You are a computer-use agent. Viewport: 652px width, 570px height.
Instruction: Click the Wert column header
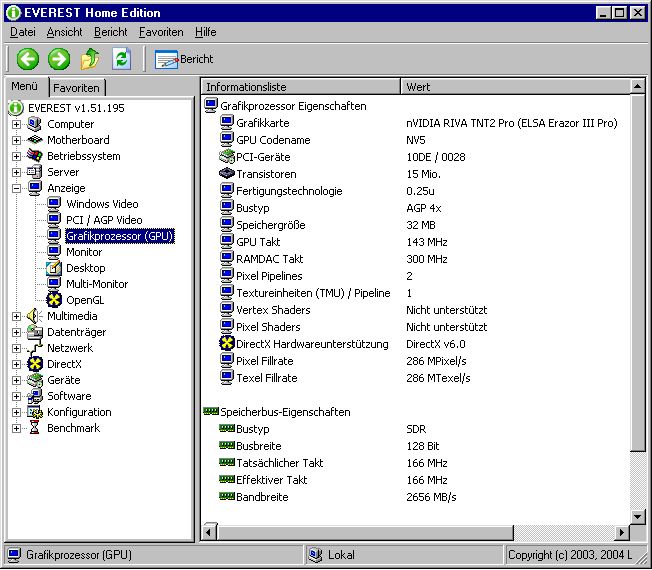pos(516,87)
